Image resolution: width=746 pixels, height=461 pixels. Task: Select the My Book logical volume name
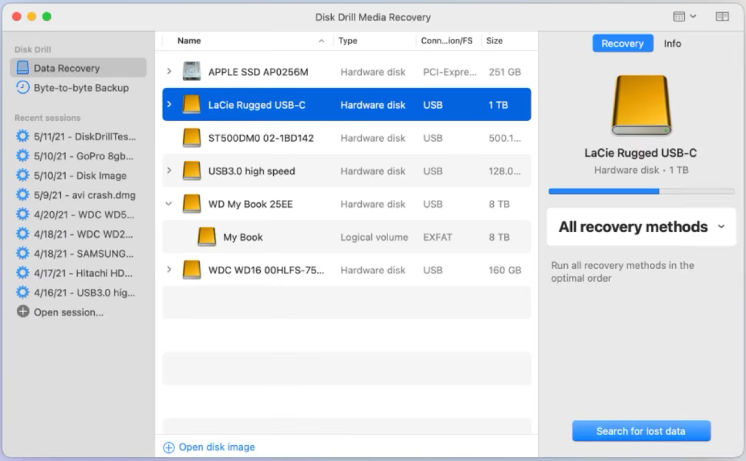coord(243,237)
